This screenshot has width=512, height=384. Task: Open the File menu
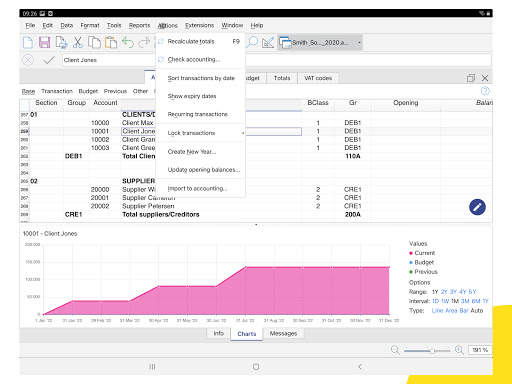pos(30,25)
